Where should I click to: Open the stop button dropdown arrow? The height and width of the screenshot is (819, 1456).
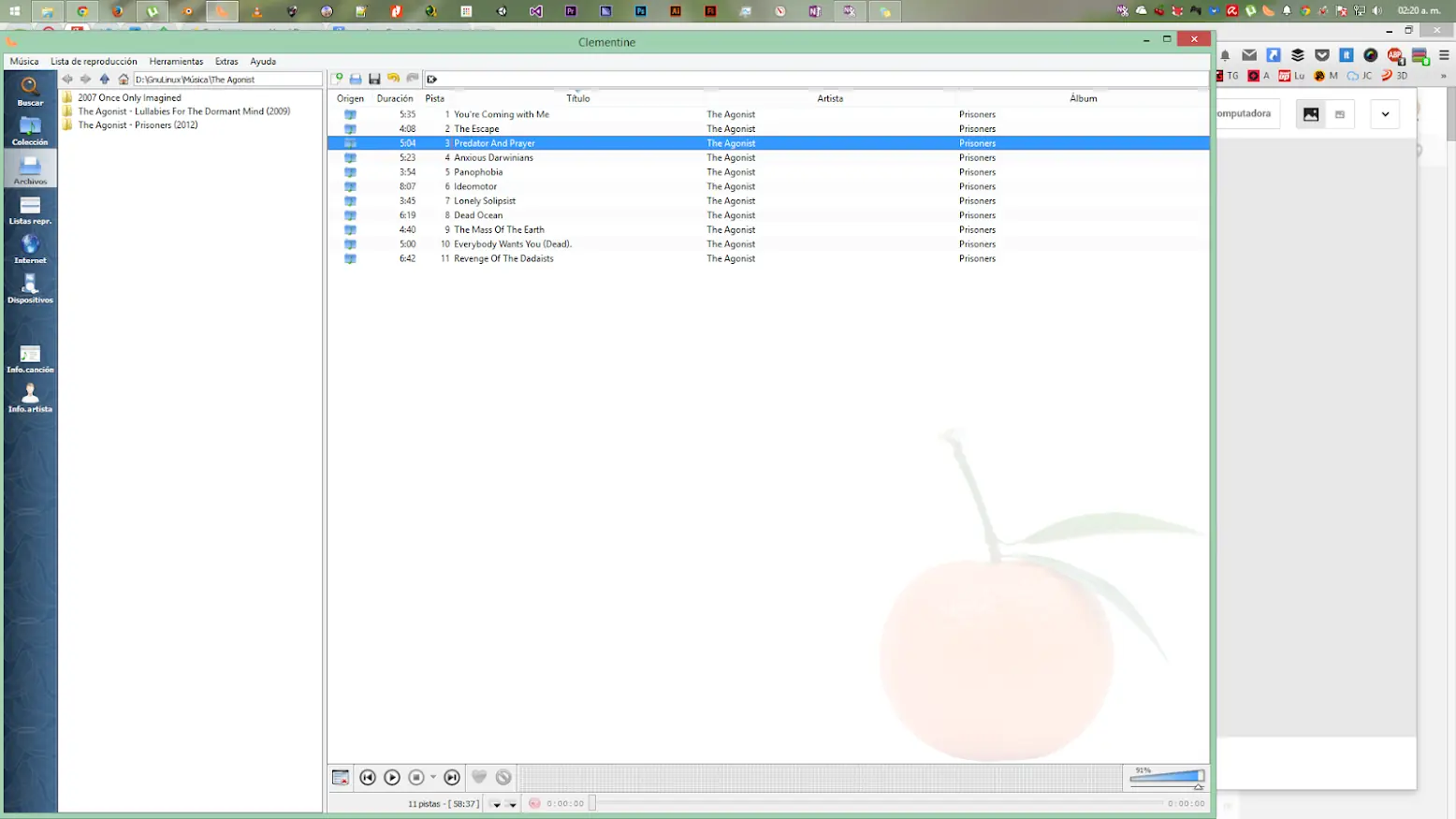tap(433, 778)
